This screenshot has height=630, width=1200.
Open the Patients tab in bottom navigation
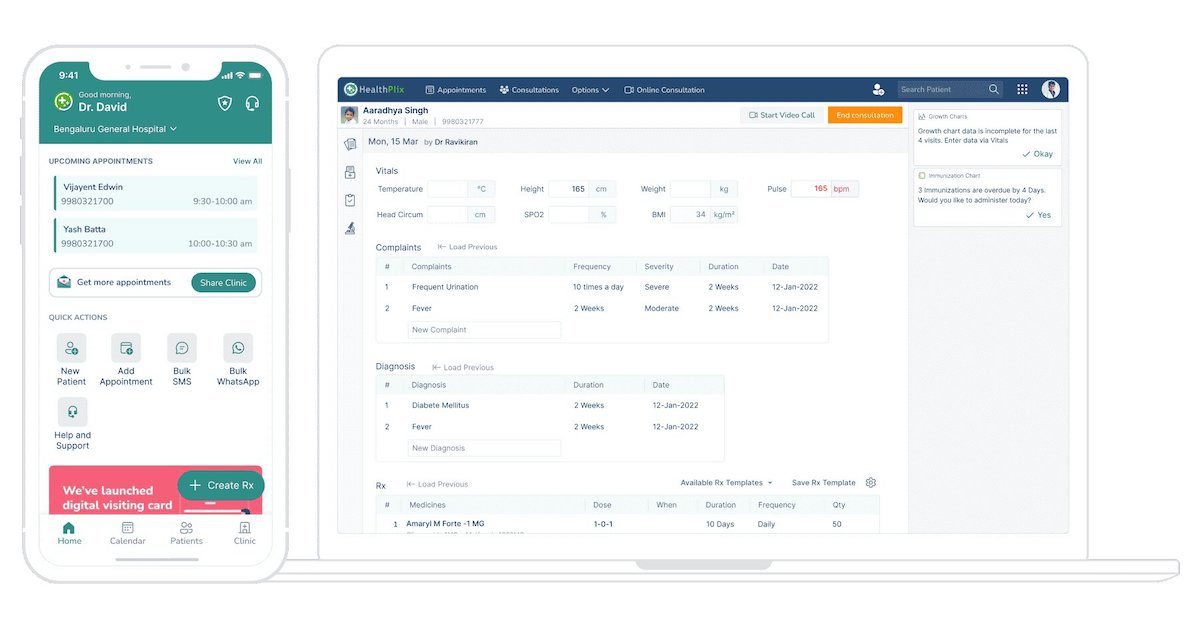point(186,533)
